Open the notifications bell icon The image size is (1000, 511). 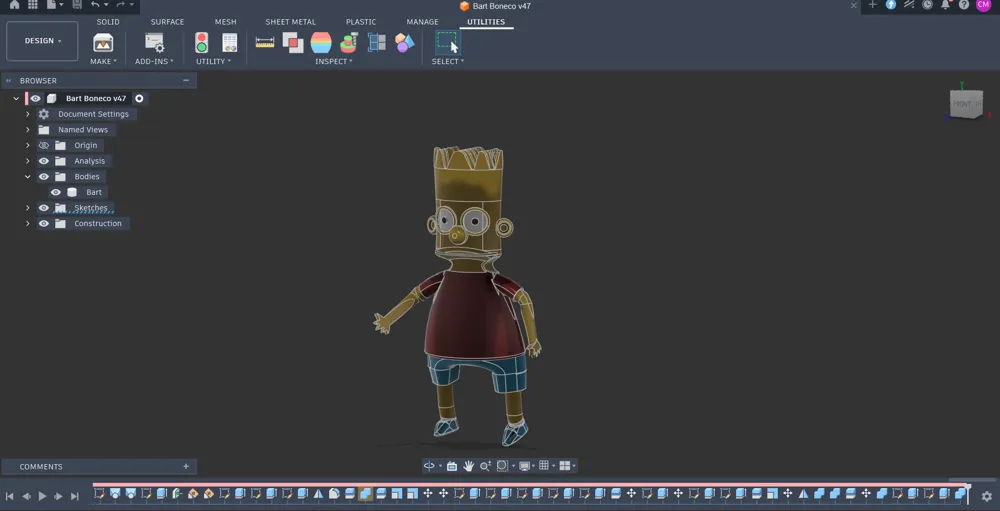tap(945, 4)
